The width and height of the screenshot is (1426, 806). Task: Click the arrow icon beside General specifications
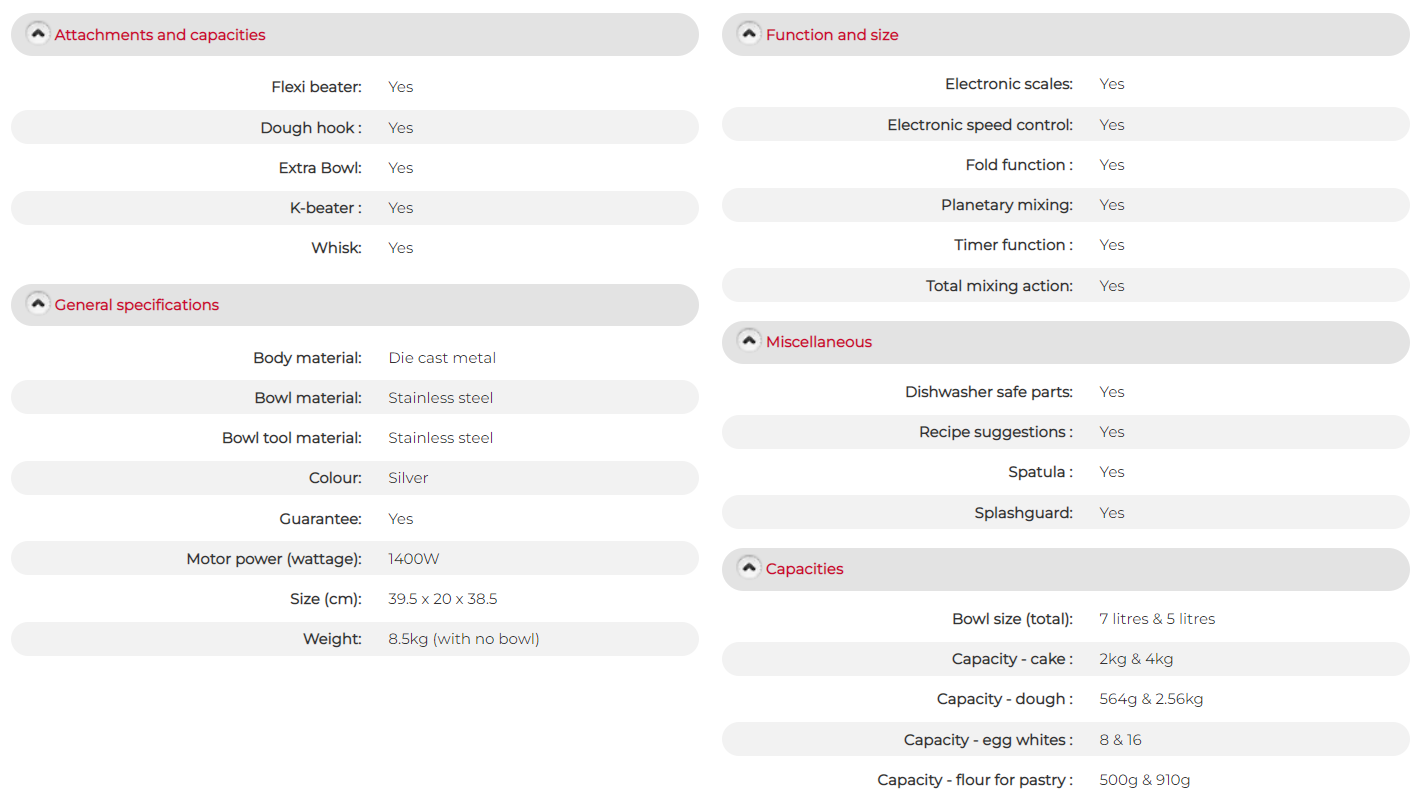coord(38,304)
